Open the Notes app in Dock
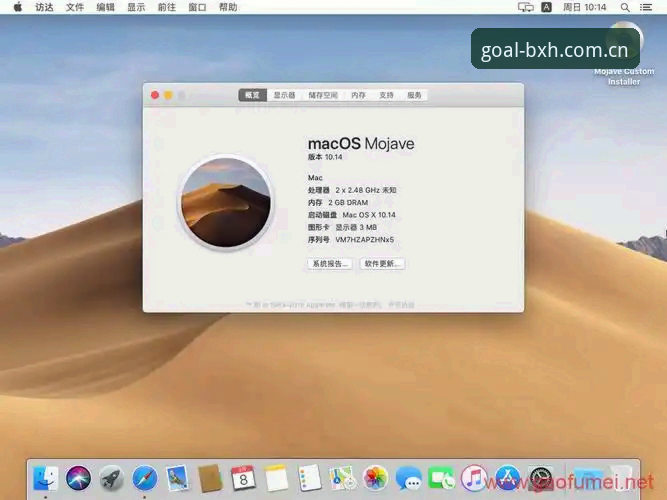 tap(276, 478)
